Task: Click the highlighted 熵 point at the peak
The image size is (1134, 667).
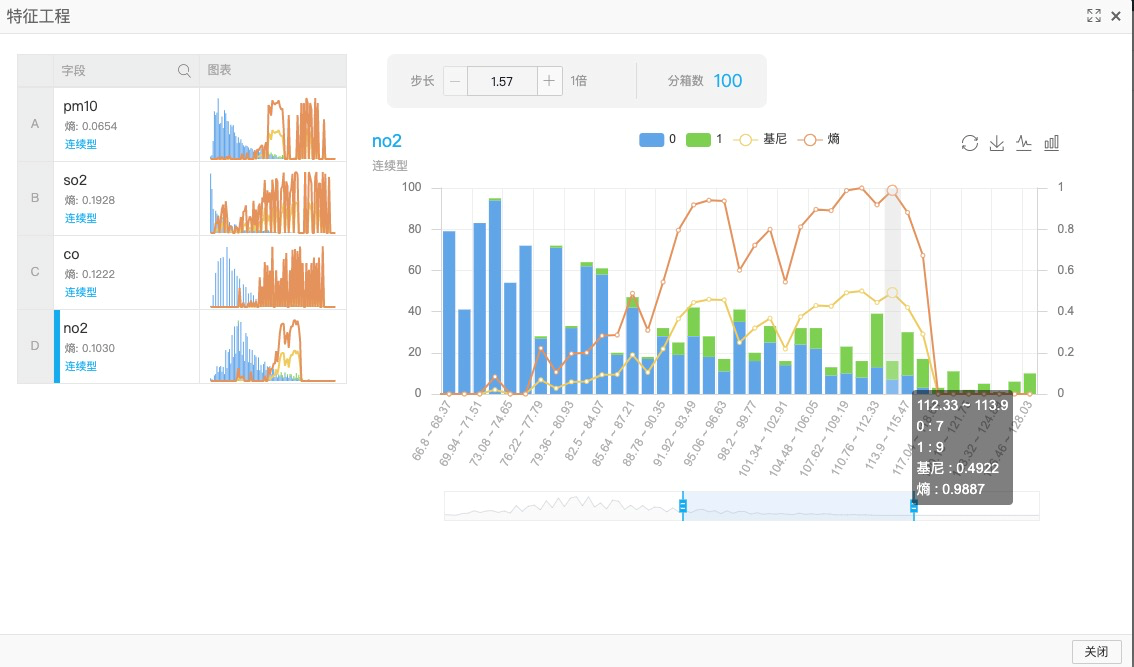Action: pos(892,190)
